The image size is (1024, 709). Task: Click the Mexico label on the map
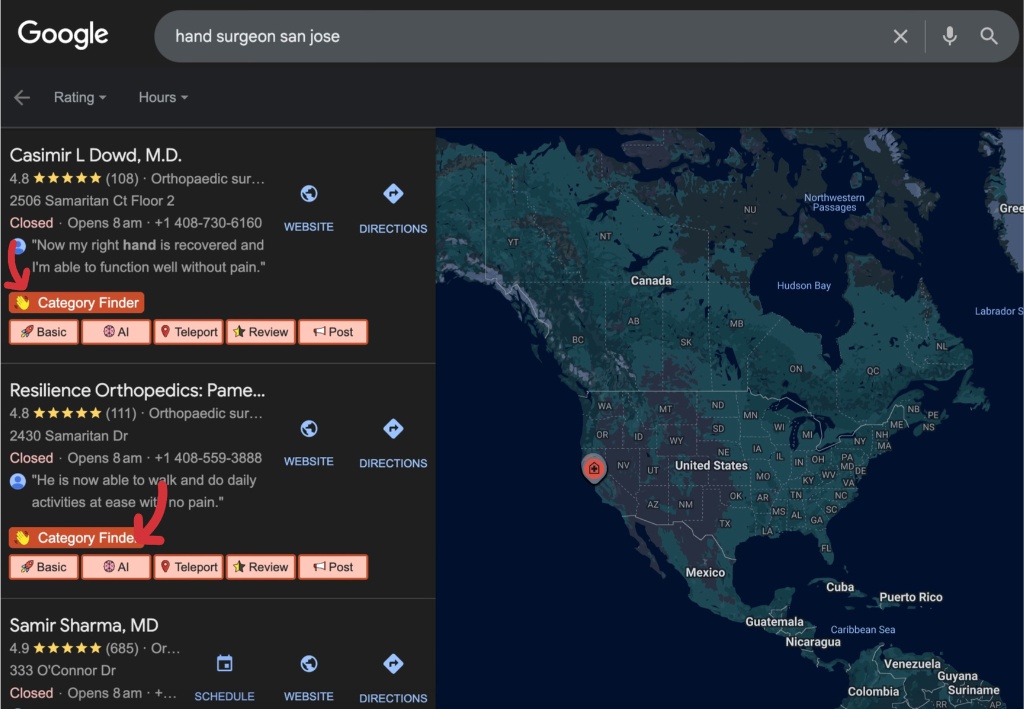click(705, 573)
